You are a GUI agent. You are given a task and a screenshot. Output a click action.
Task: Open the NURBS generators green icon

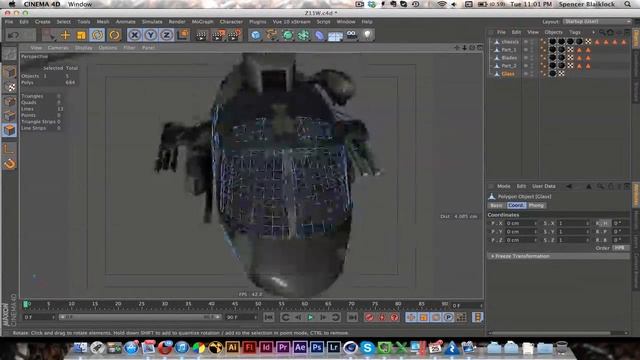click(x=288, y=36)
